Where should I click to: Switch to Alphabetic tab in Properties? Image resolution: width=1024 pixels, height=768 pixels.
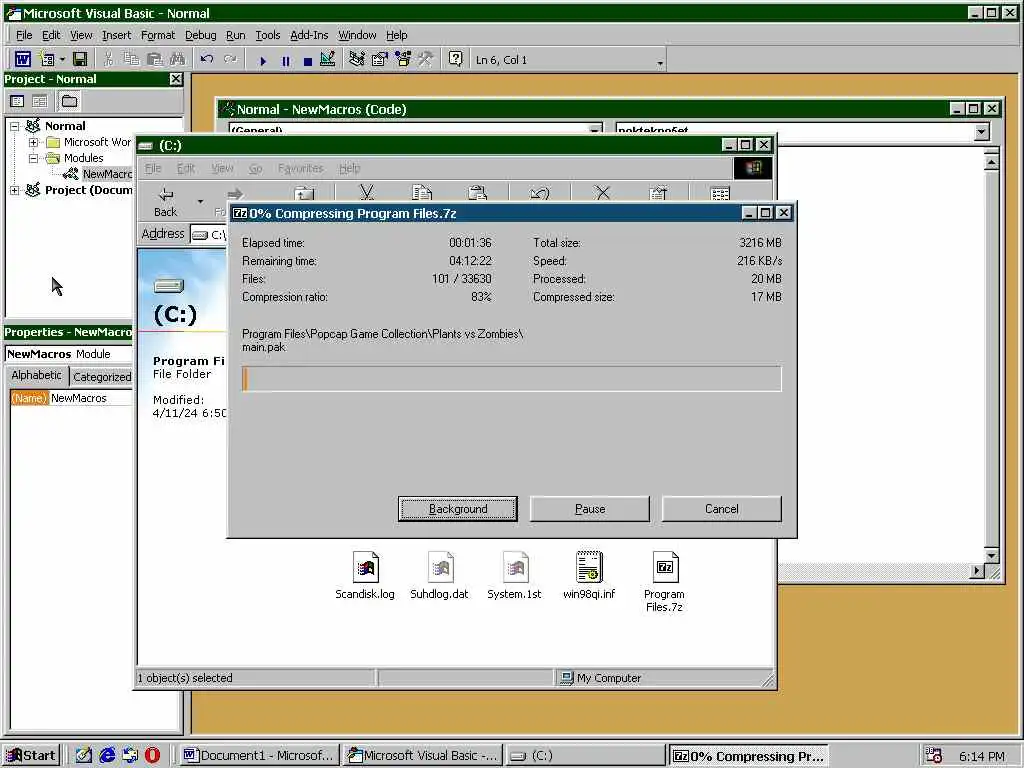[x=37, y=376]
